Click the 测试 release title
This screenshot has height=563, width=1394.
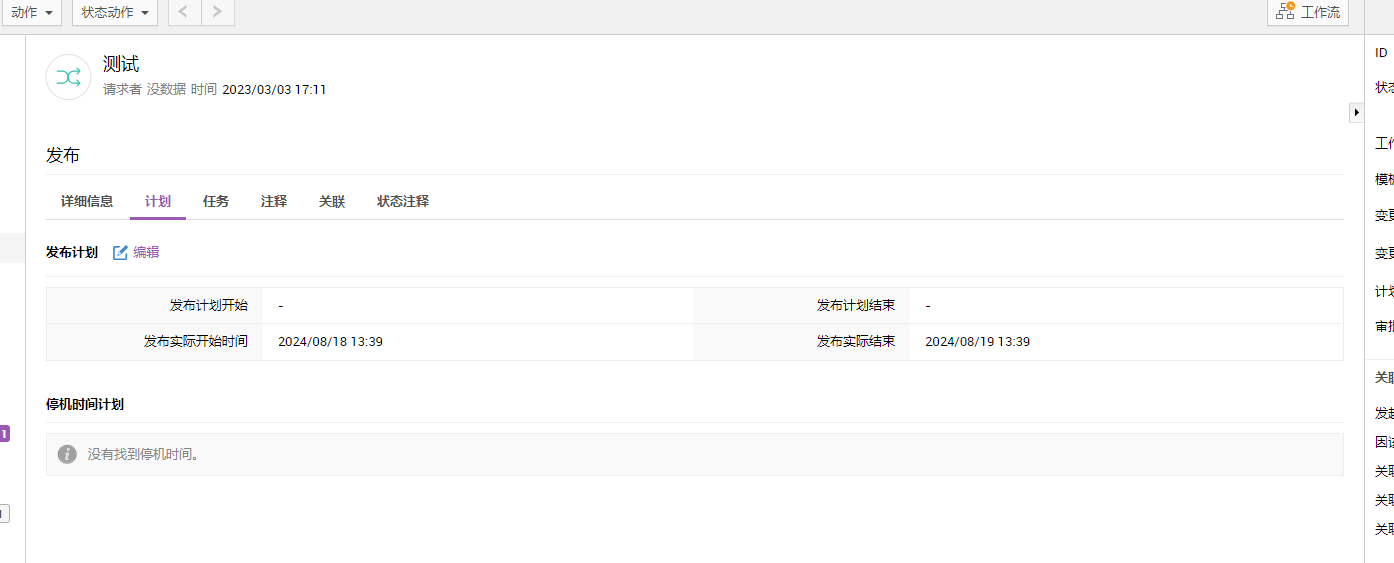point(121,64)
